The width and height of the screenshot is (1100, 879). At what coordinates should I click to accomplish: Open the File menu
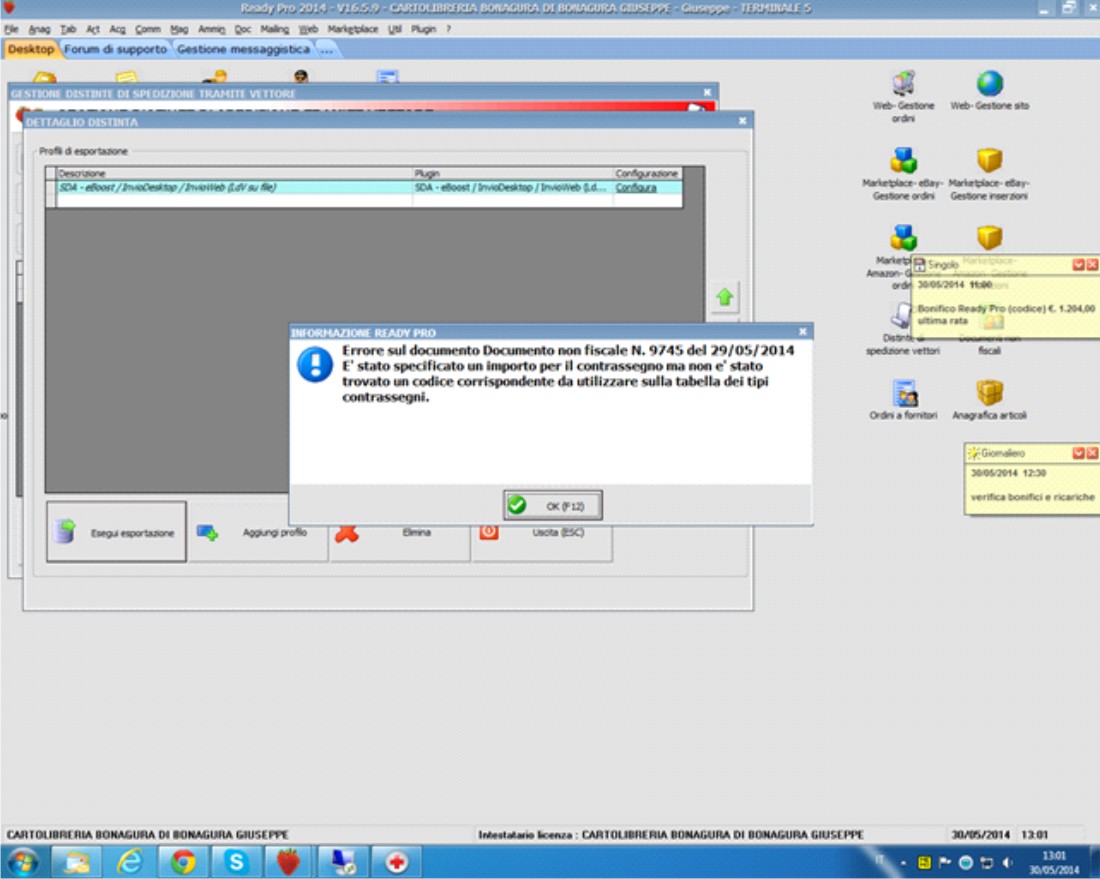point(11,29)
